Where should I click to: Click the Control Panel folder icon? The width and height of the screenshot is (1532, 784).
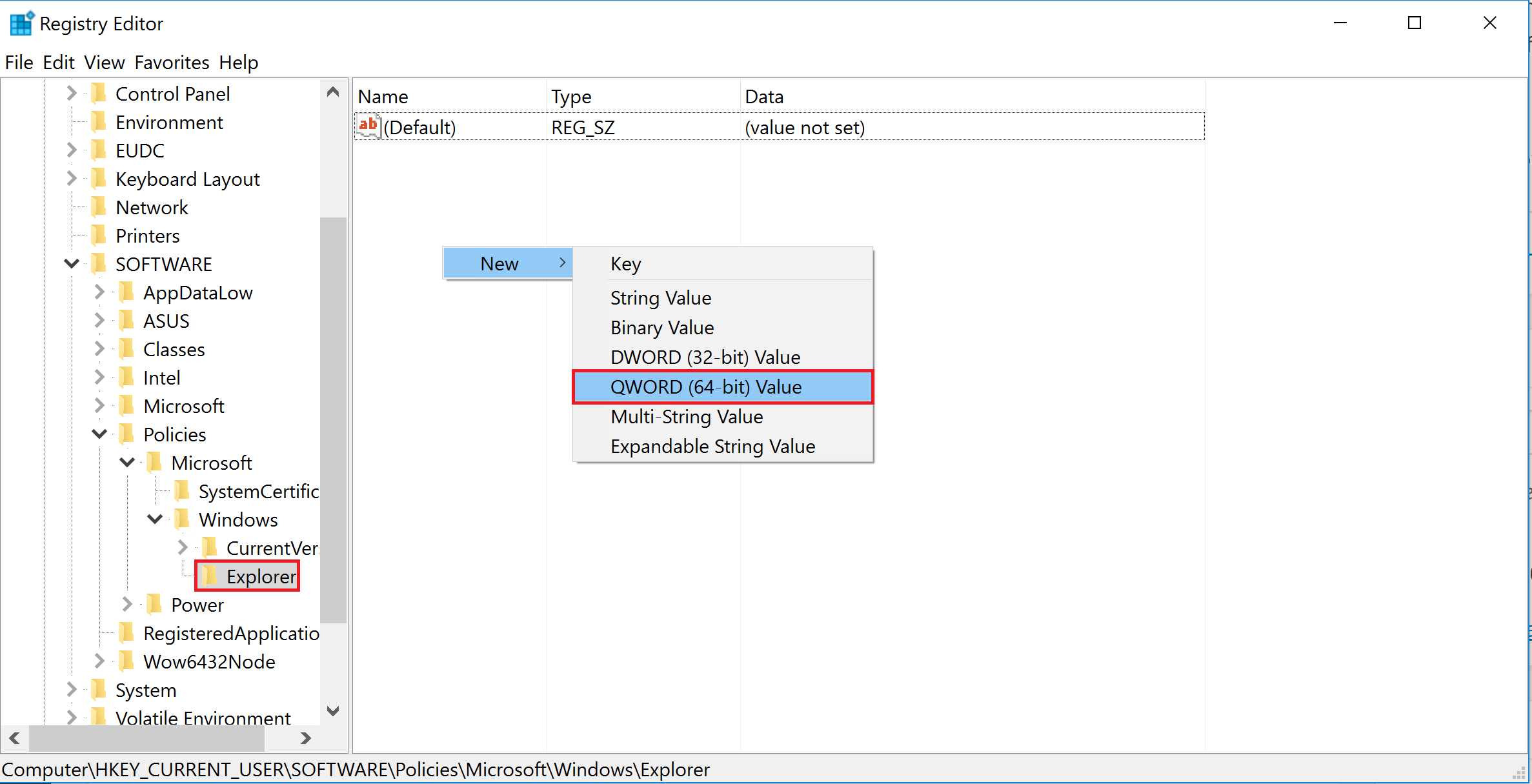[x=99, y=94]
